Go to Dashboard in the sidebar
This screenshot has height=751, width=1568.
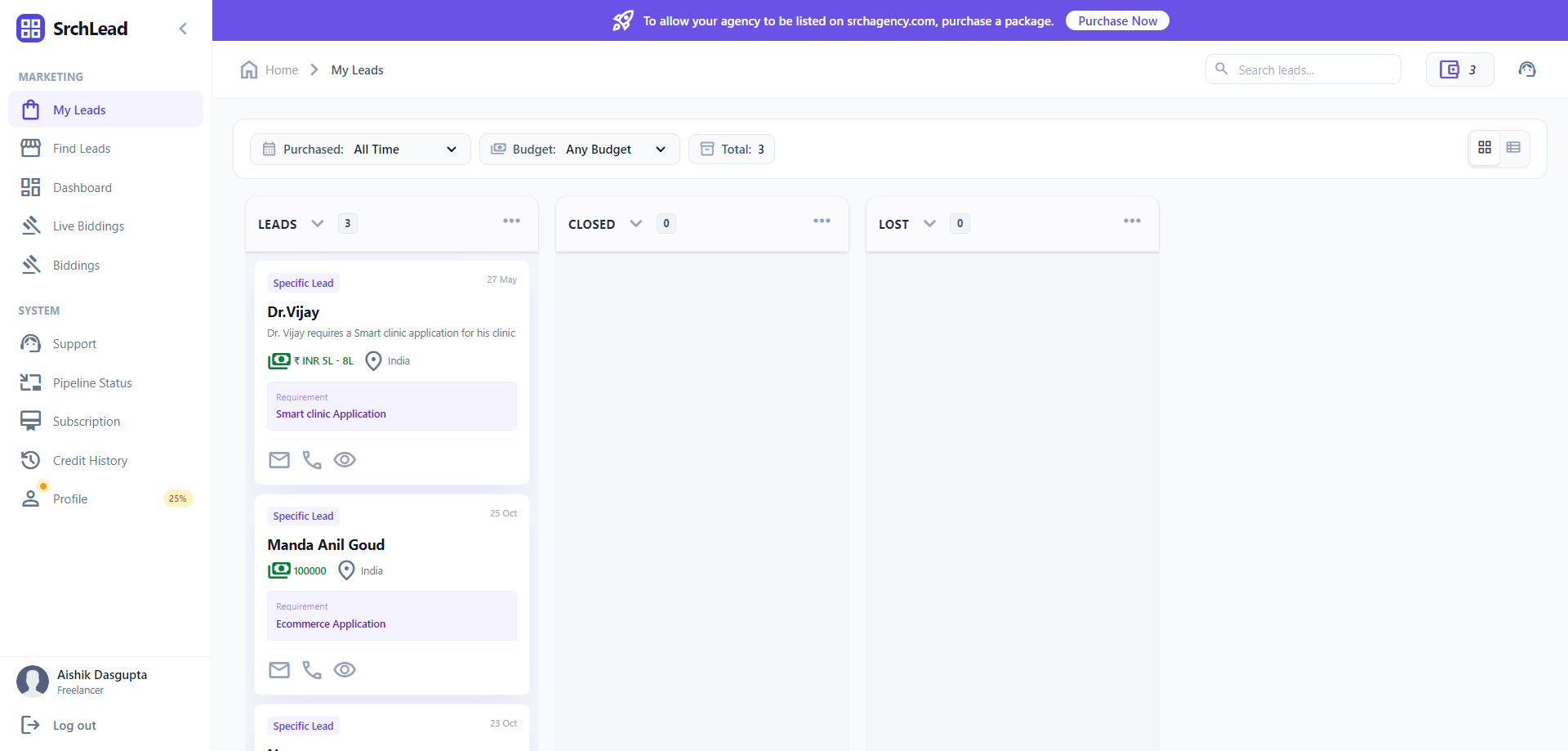pos(106,187)
